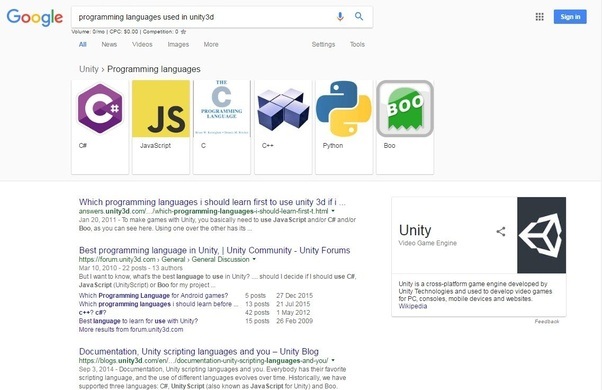
Task: Click the 'Programming languages' heading text
Action: pyautogui.click(x=154, y=69)
